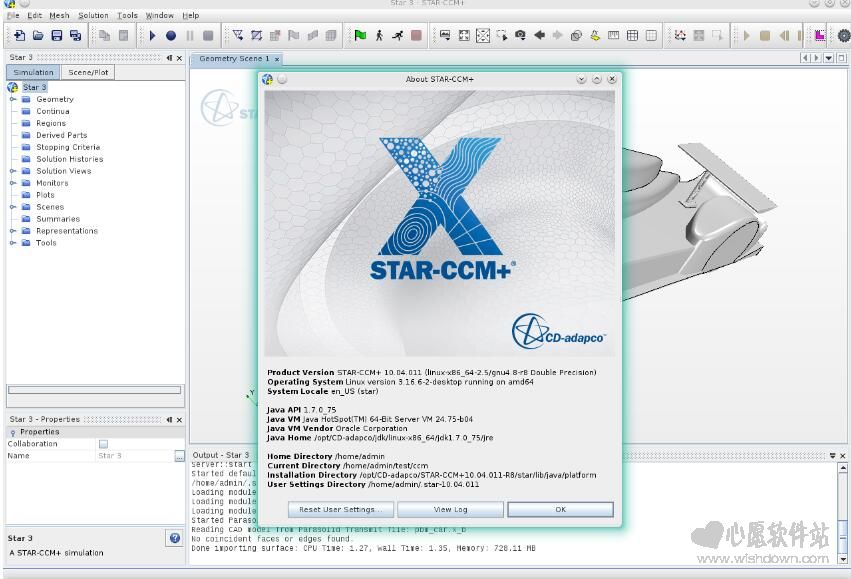851x579 pixels.
Task: Switch to the Scene/Plot tab
Action: 89,73
